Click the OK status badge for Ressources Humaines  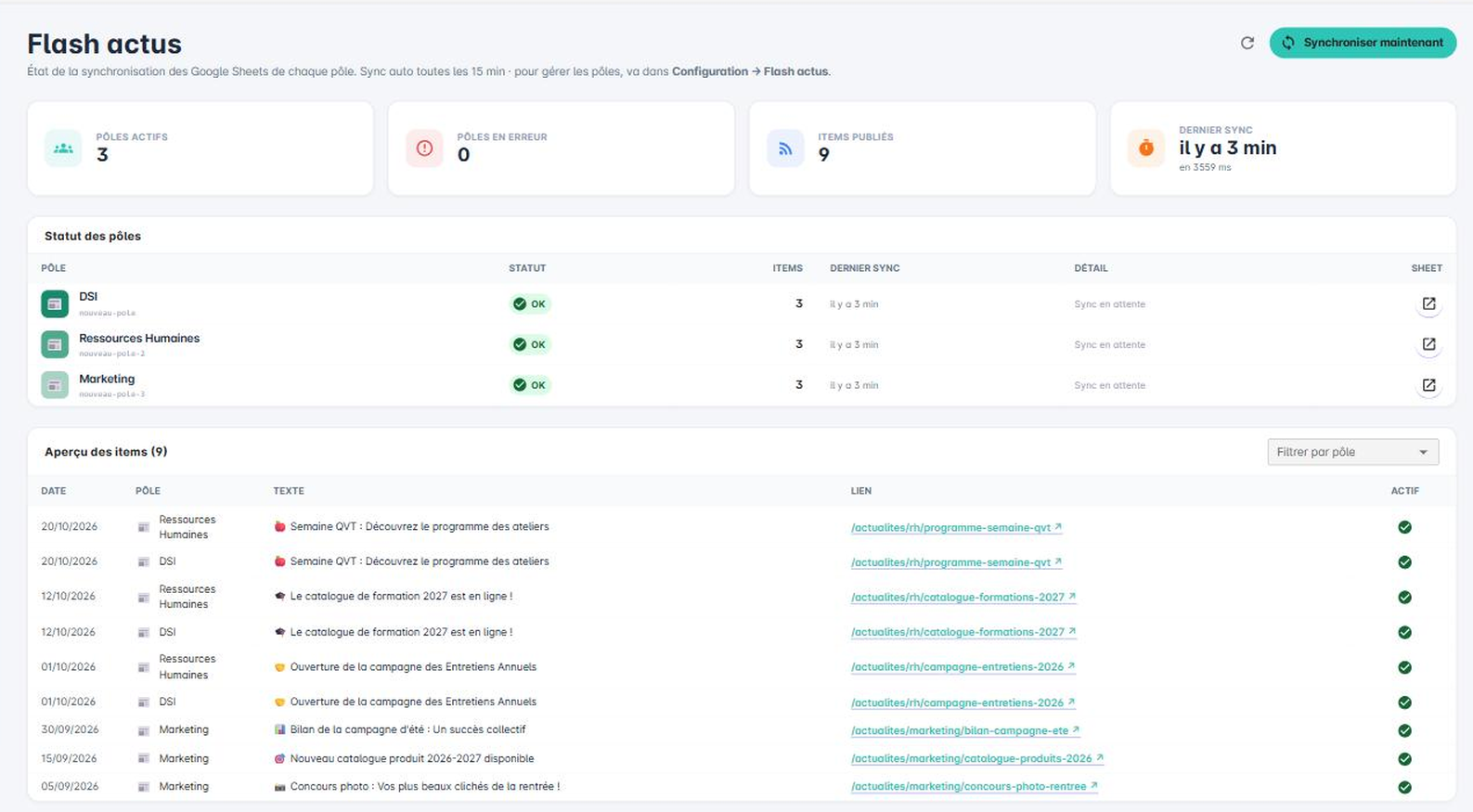[x=530, y=344]
